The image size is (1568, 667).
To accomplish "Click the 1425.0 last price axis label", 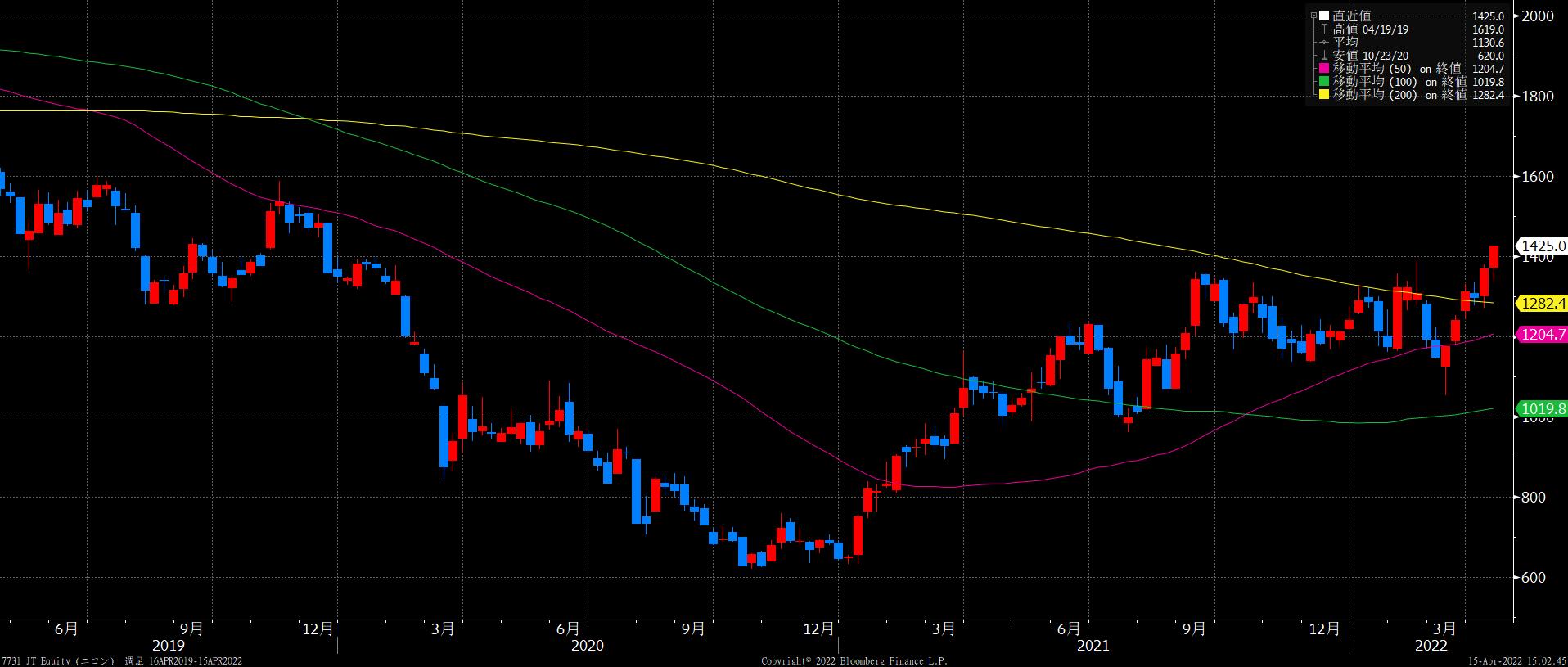I will coord(1542,246).
